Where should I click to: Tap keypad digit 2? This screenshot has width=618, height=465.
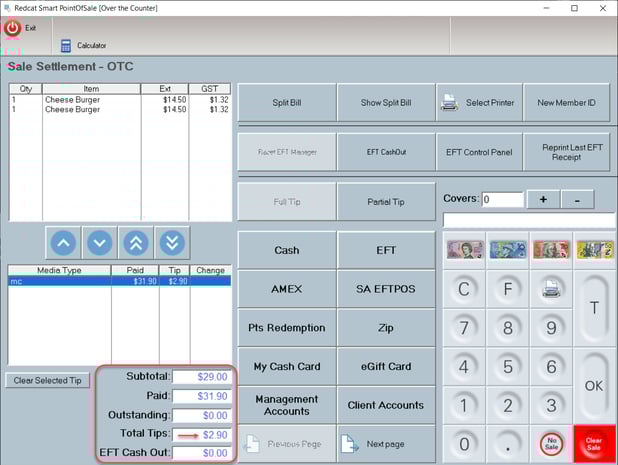click(x=508, y=405)
